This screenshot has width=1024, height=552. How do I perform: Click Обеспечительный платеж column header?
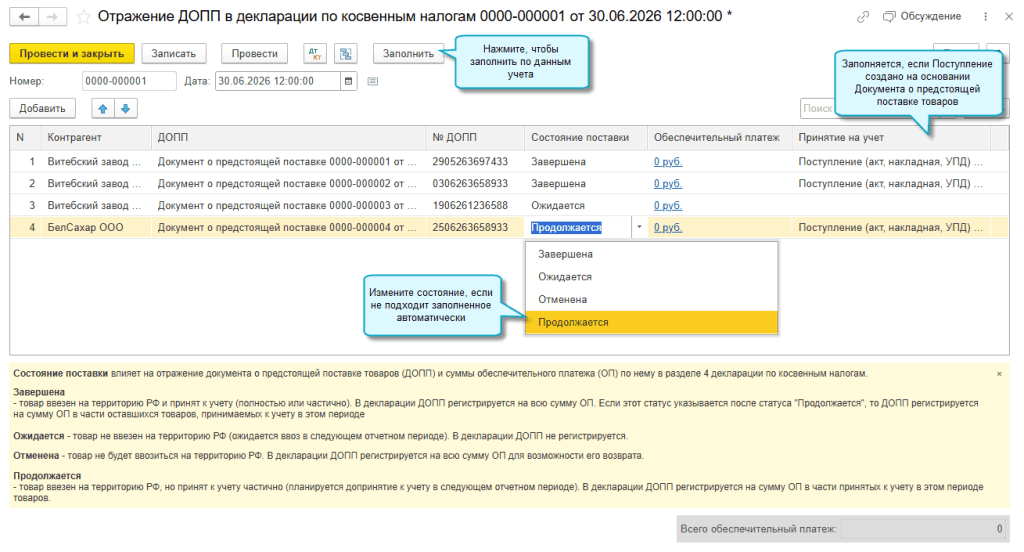[719, 137]
